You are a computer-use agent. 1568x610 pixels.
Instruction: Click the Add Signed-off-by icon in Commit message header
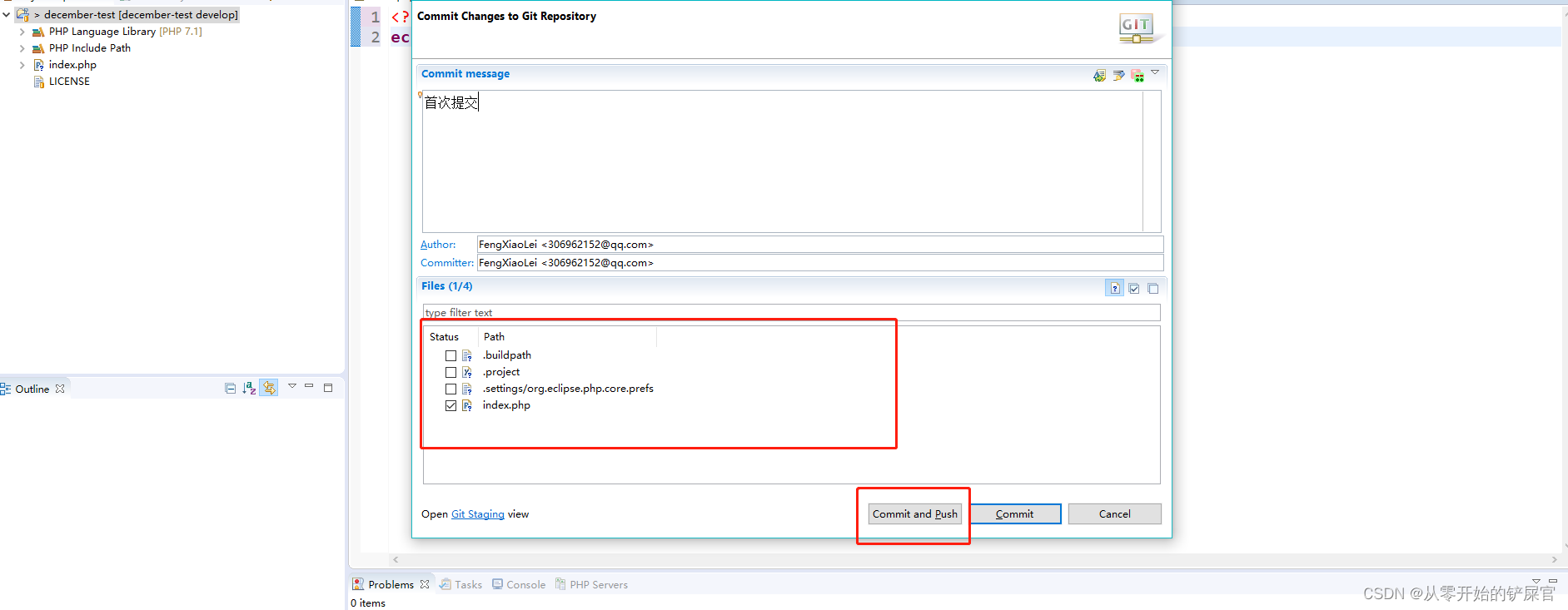tap(1118, 75)
